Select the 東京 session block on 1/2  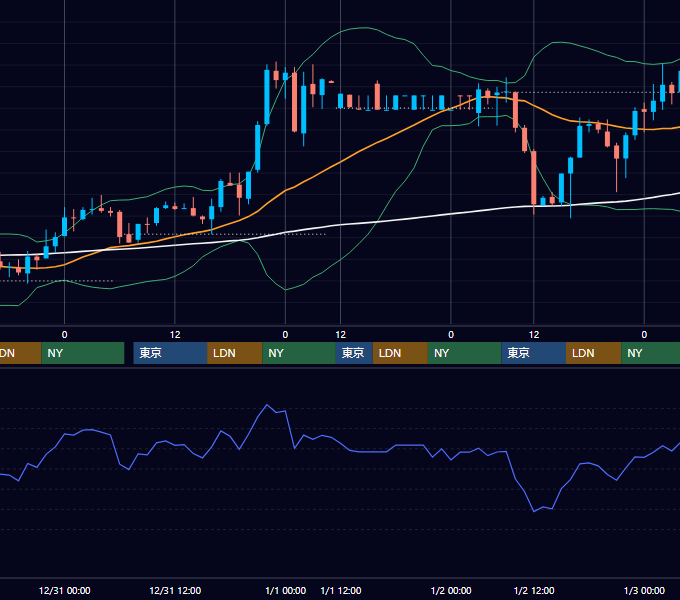533,353
